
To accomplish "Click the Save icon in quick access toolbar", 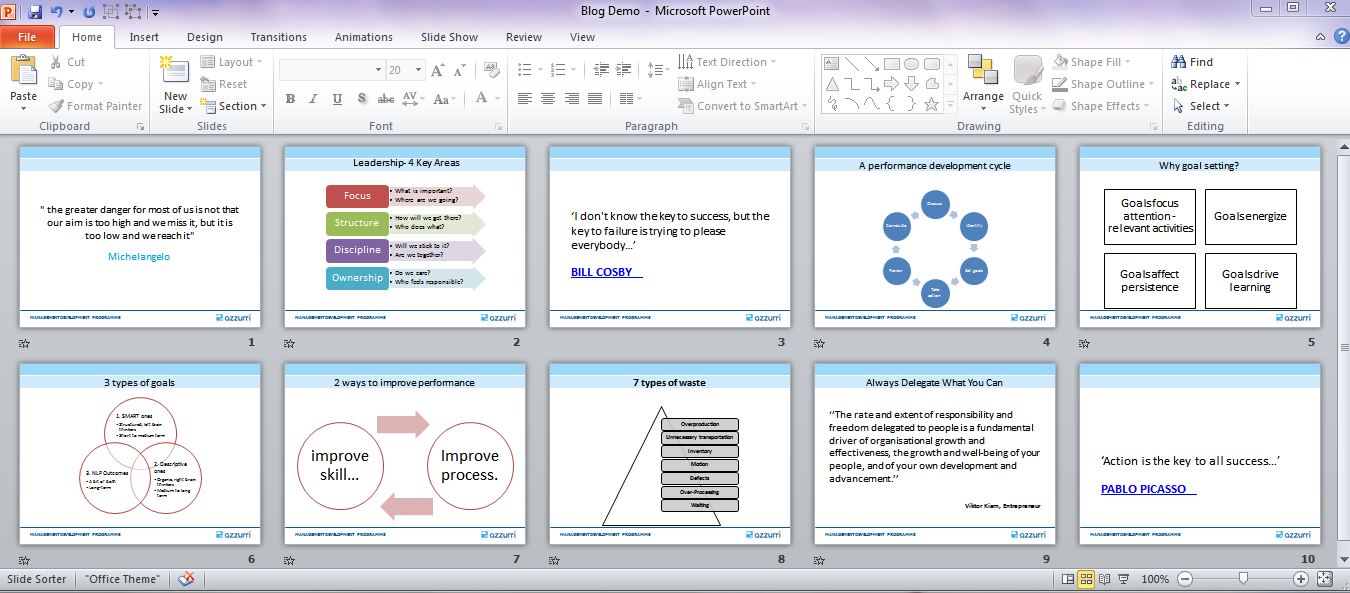I will pos(35,12).
